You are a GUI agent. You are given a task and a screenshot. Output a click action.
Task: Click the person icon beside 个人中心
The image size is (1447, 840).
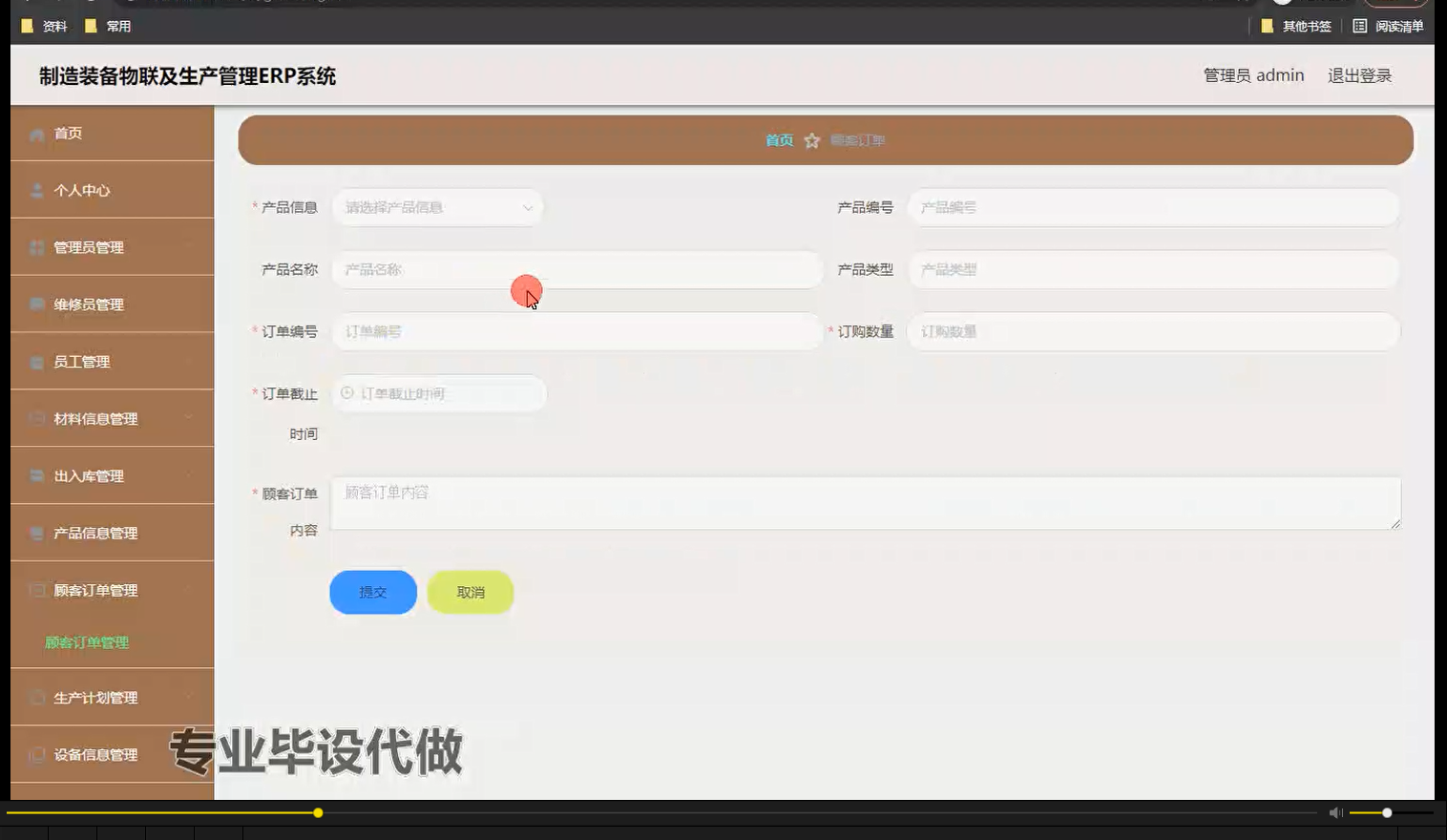pyautogui.click(x=36, y=190)
